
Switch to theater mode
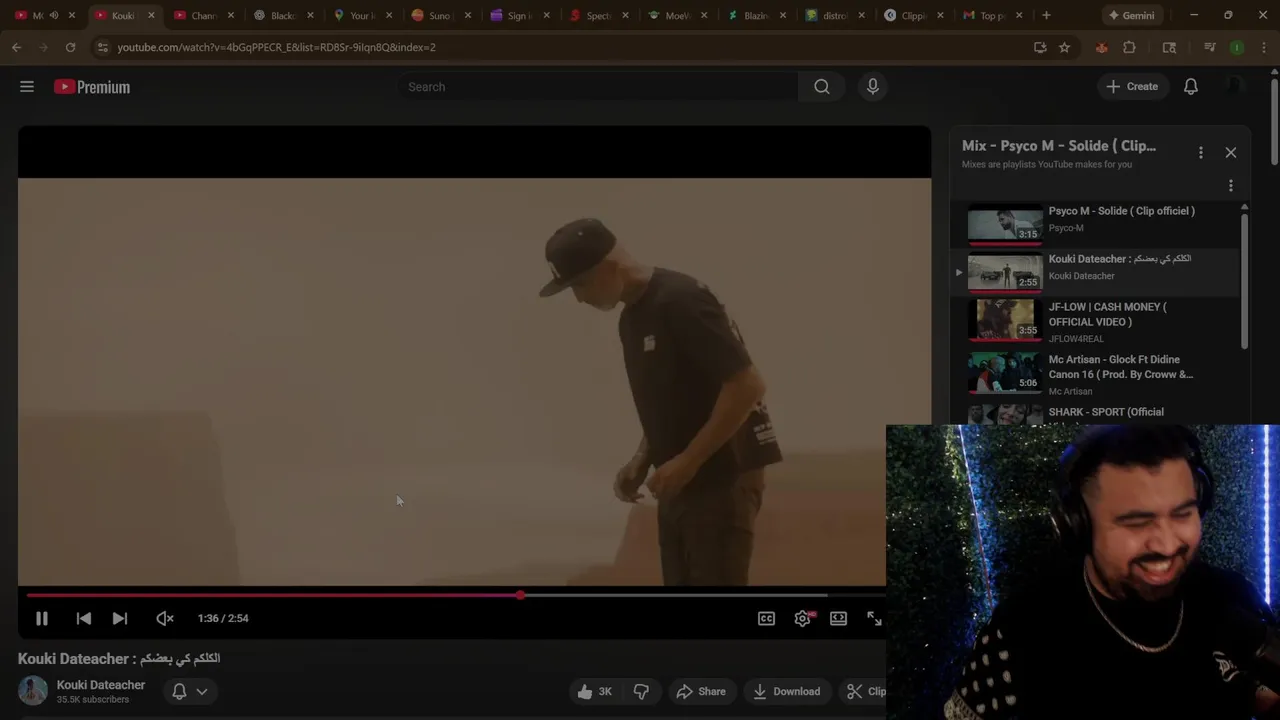click(x=839, y=619)
